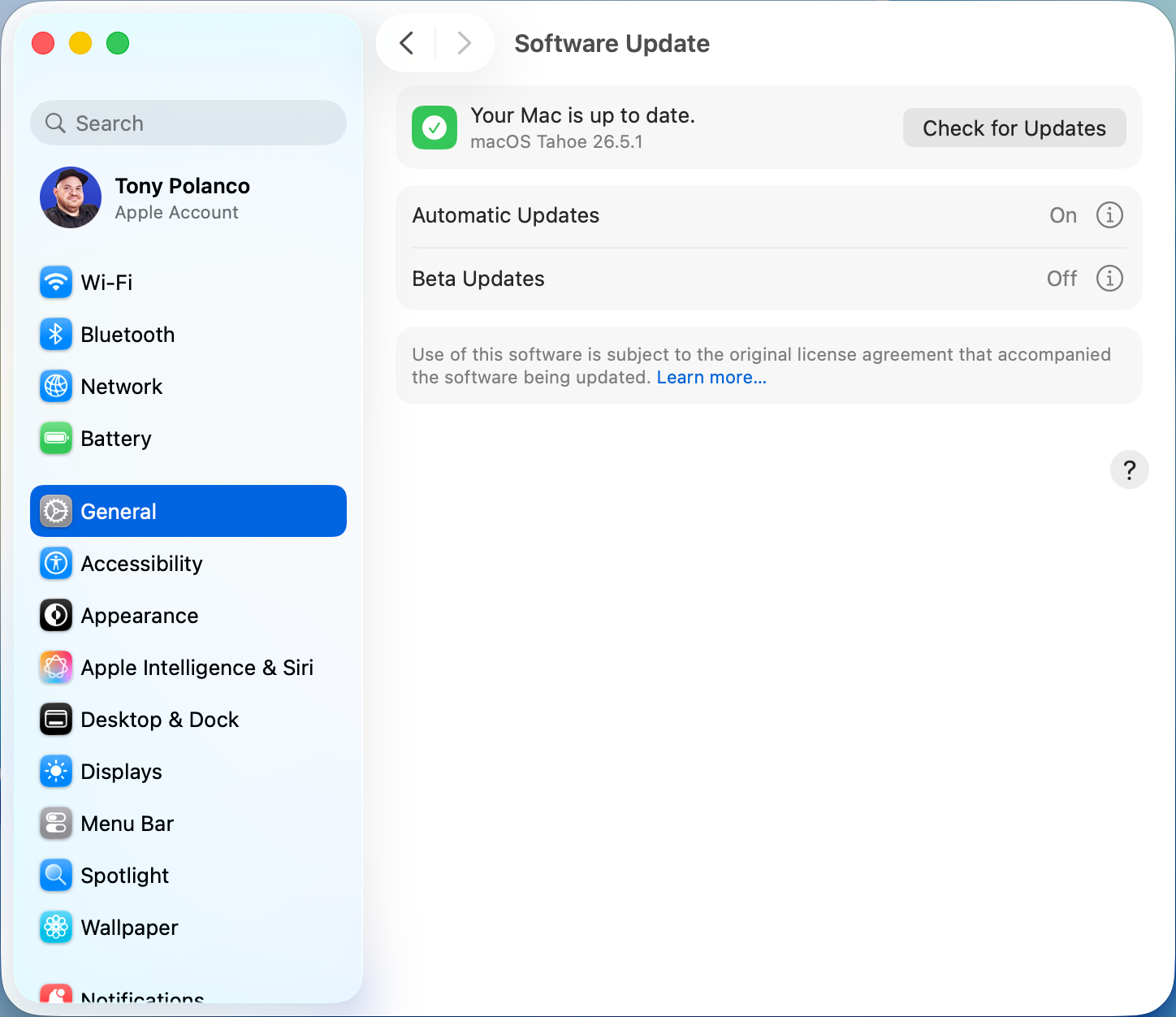
Task: Click 'Your Mac is up to date.' text
Action: [x=583, y=115]
